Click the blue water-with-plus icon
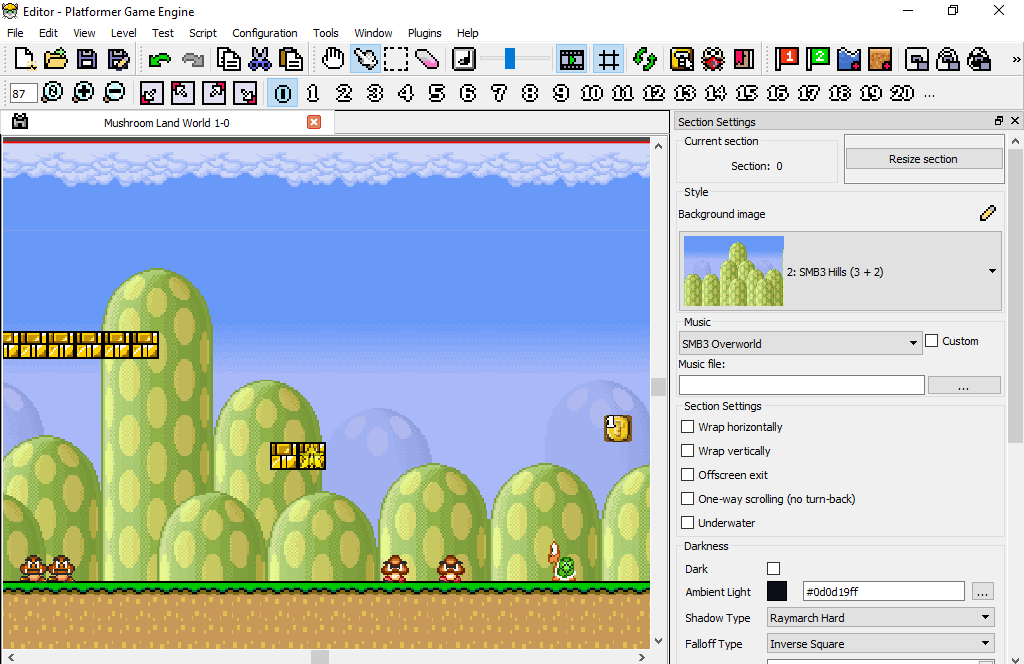 [x=849, y=59]
